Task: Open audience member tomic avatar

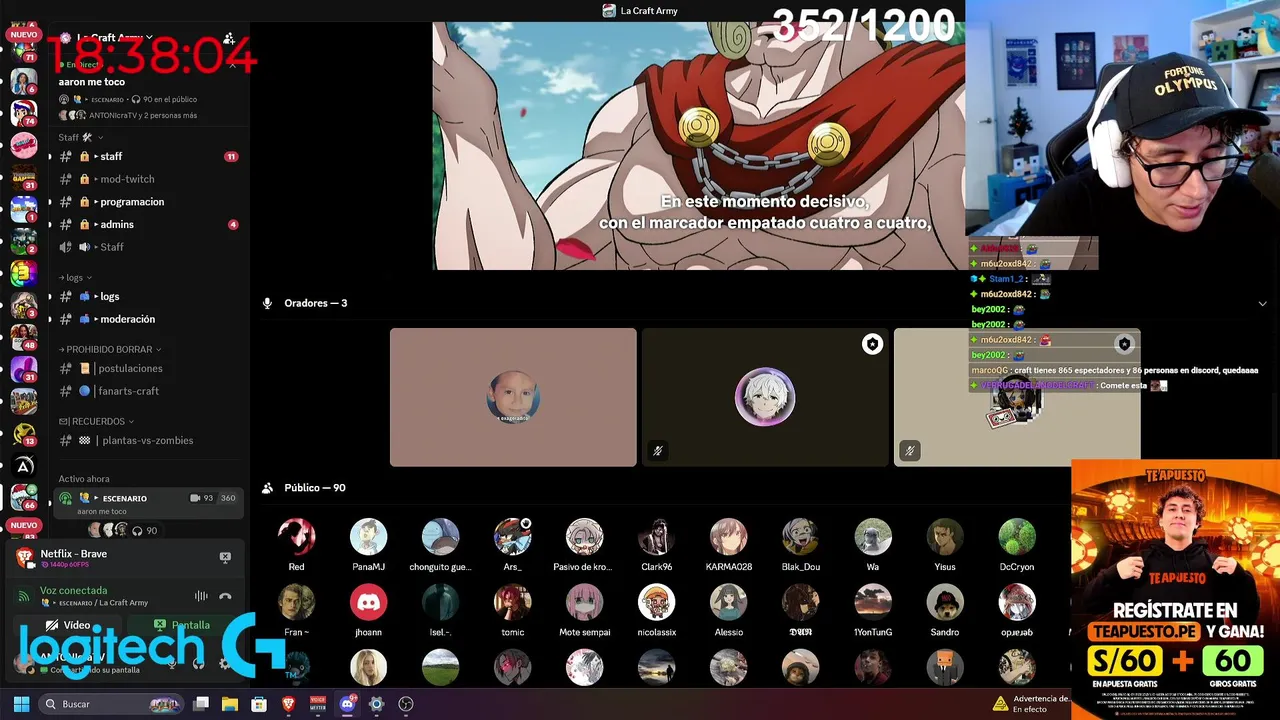Action: click(x=512, y=603)
